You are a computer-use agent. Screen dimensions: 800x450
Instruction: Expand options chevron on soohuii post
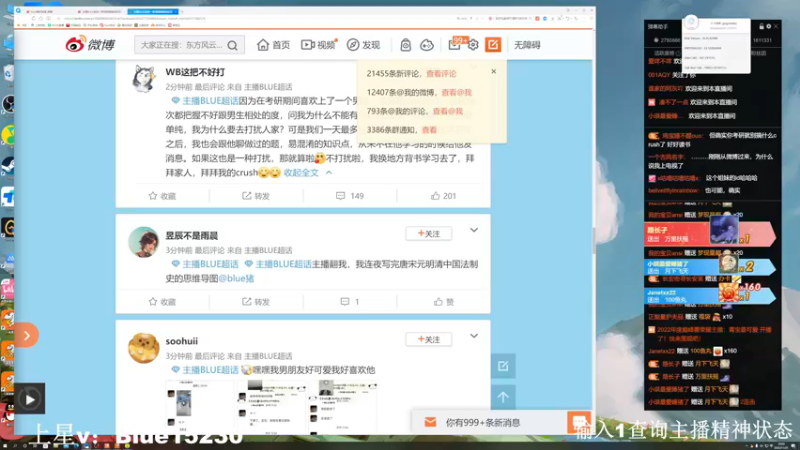coord(474,336)
